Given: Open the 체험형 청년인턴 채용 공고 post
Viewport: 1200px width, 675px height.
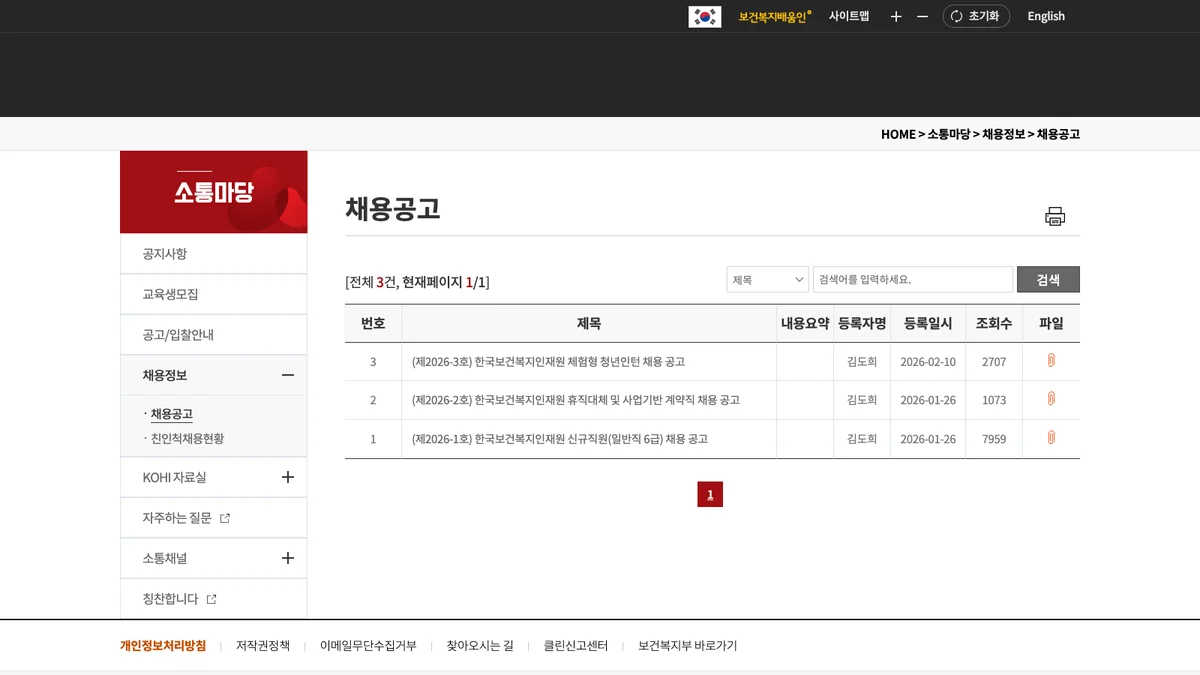Looking at the screenshot, I should click(548, 361).
